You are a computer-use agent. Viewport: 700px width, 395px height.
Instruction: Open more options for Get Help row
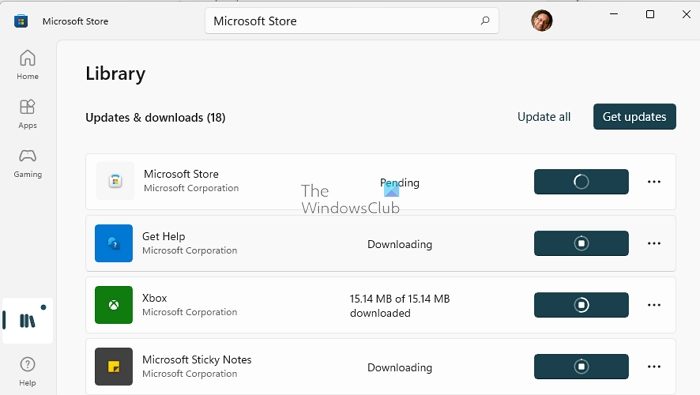tap(654, 243)
